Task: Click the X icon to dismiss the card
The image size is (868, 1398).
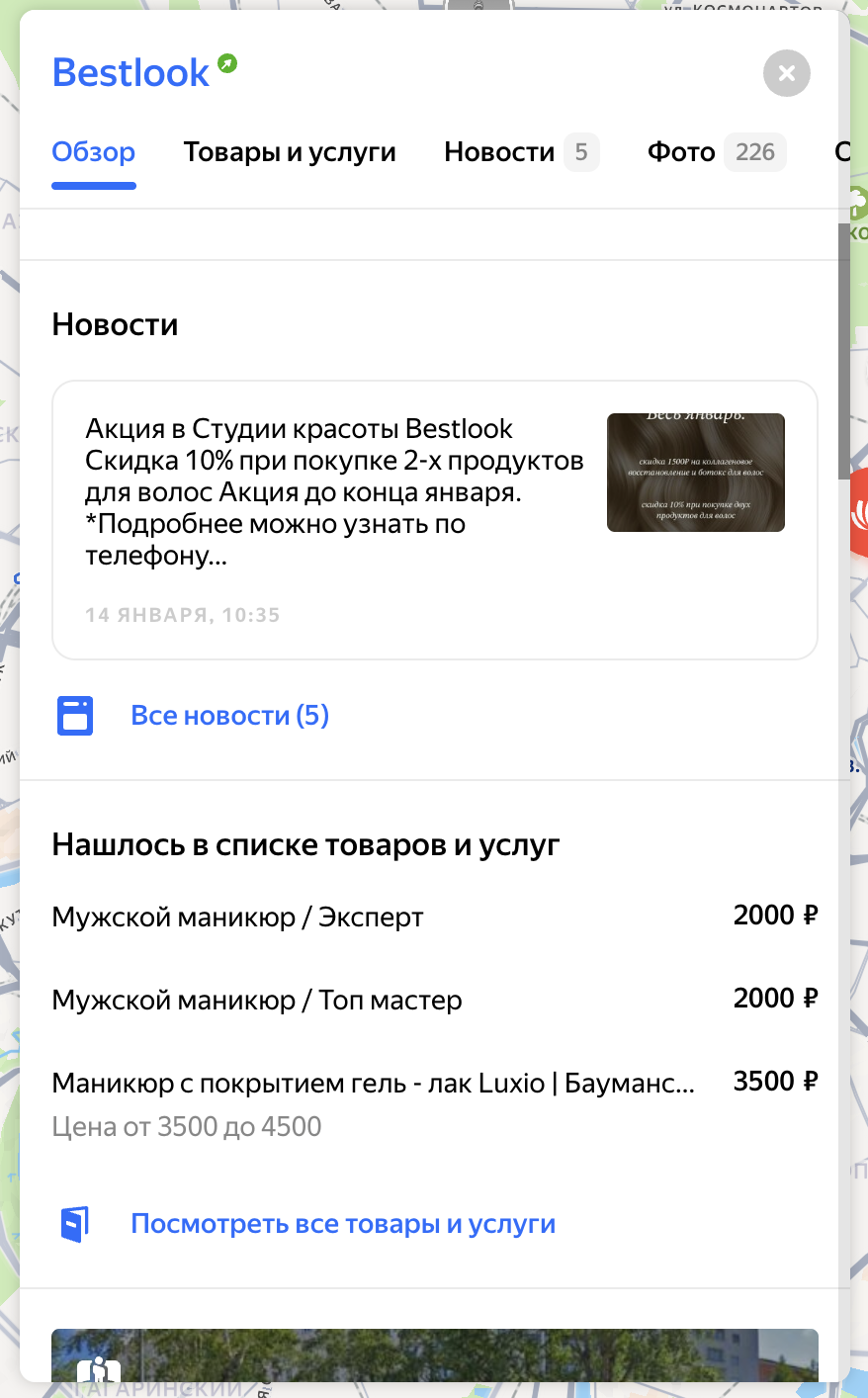Action: coord(786,73)
